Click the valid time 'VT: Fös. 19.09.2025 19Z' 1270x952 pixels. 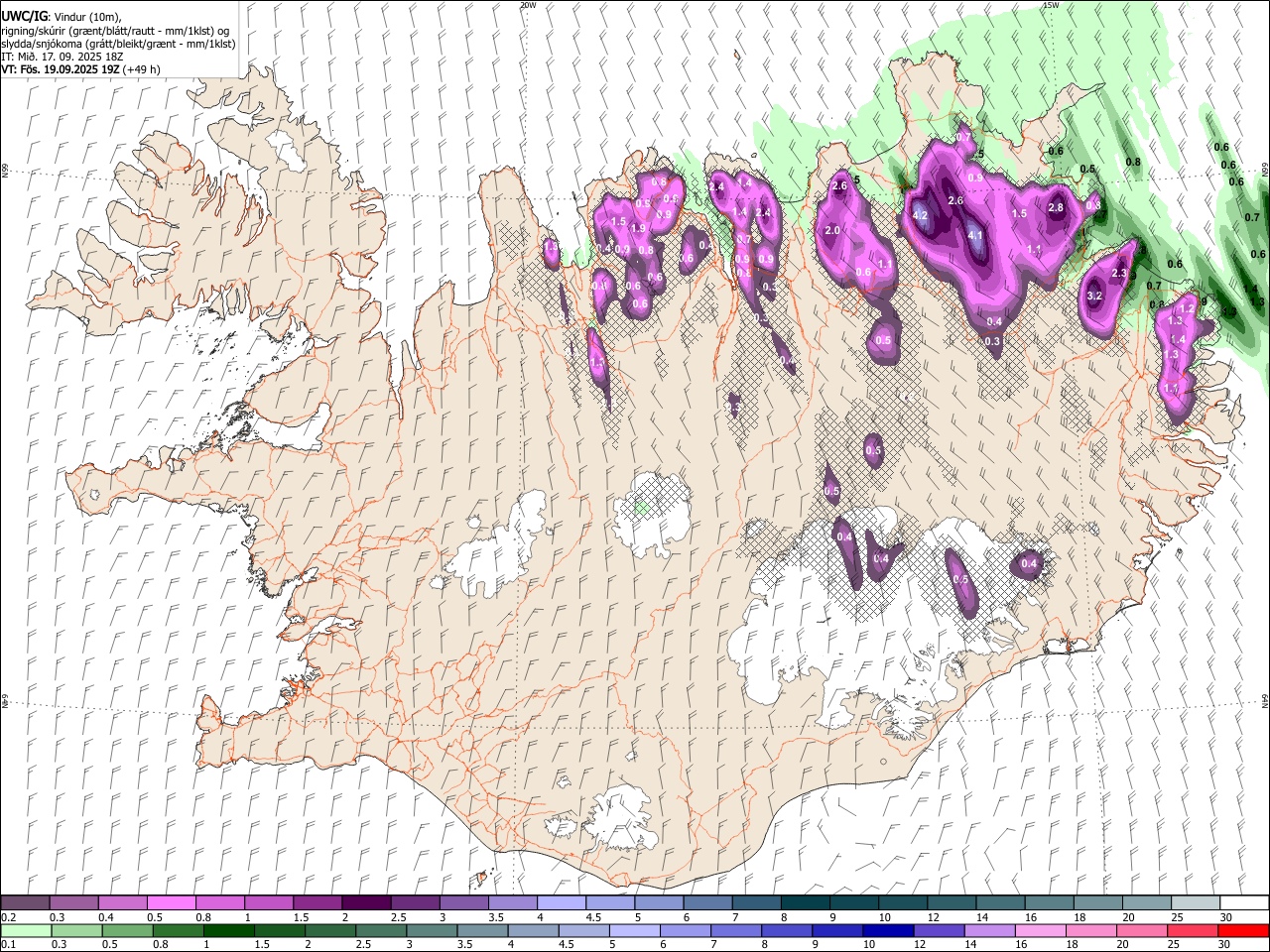[x=61, y=69]
